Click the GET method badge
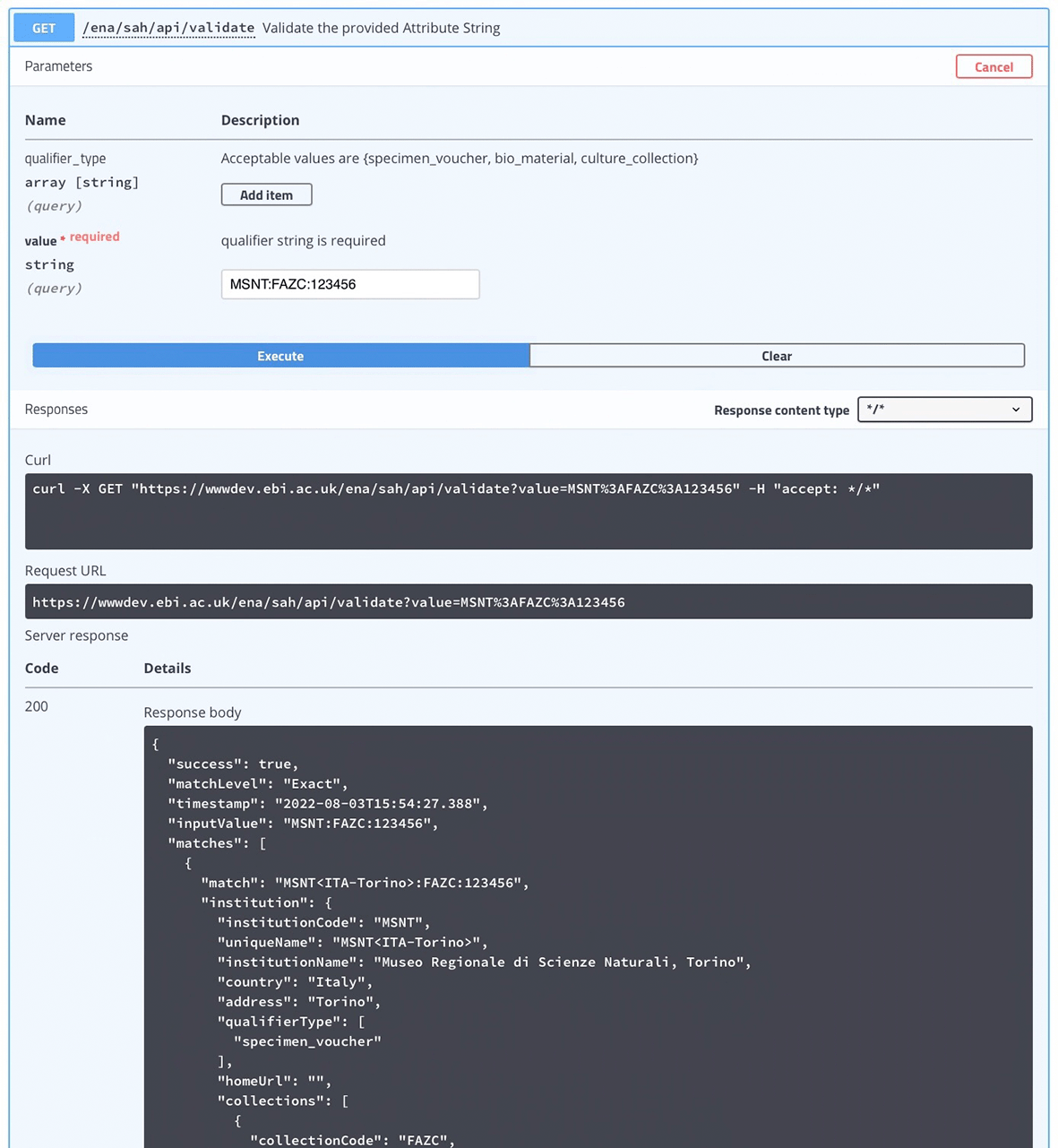The height and width of the screenshot is (1148, 1058). click(43, 27)
